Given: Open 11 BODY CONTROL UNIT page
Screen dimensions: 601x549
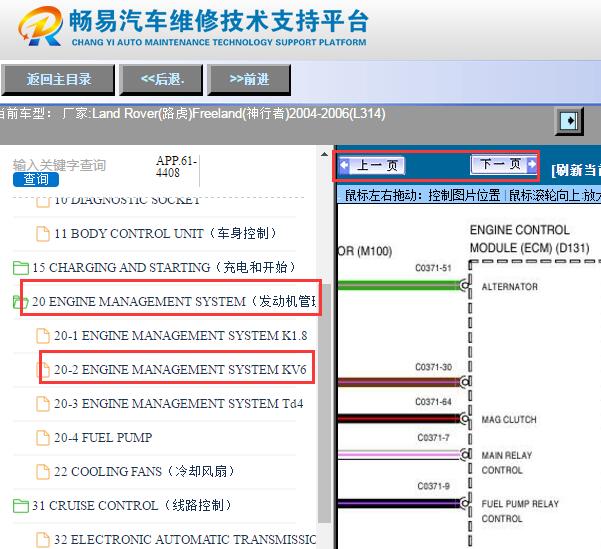Looking at the screenshot, I should tap(165, 233).
